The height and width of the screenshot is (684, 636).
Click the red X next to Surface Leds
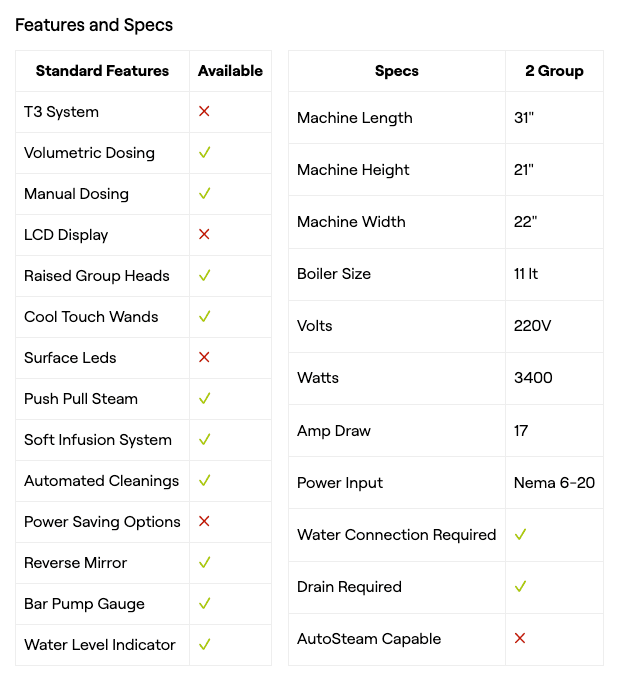coord(204,358)
